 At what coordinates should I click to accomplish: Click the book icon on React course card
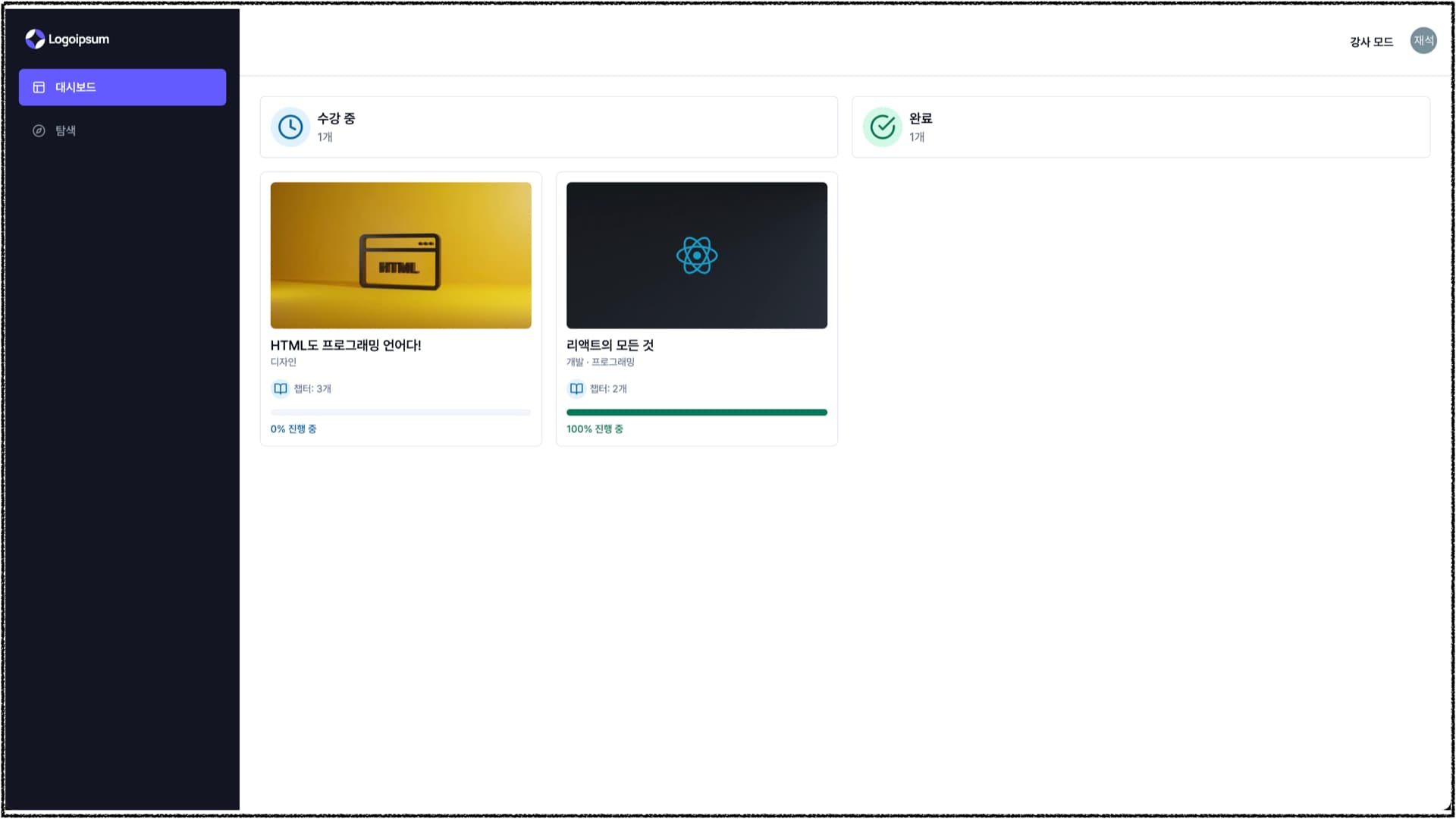click(576, 388)
